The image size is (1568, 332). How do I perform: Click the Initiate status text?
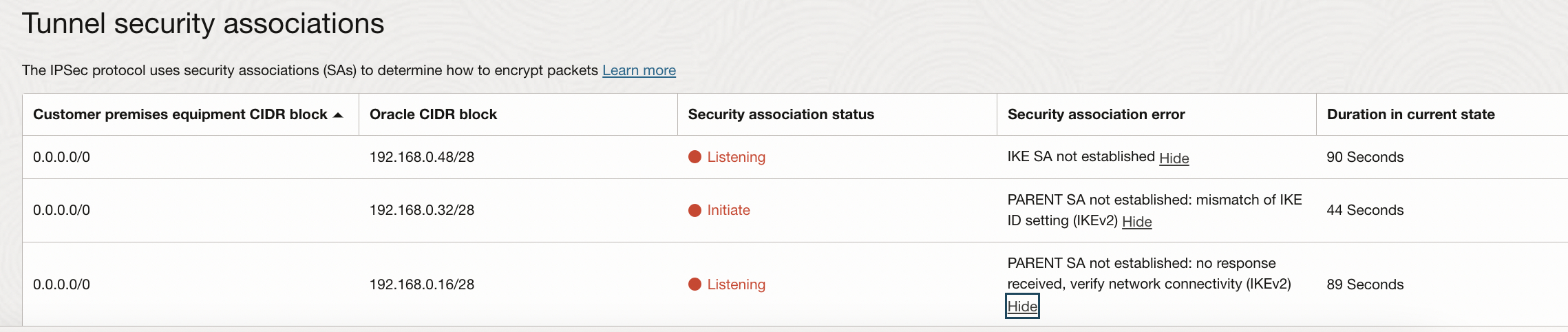(x=728, y=210)
